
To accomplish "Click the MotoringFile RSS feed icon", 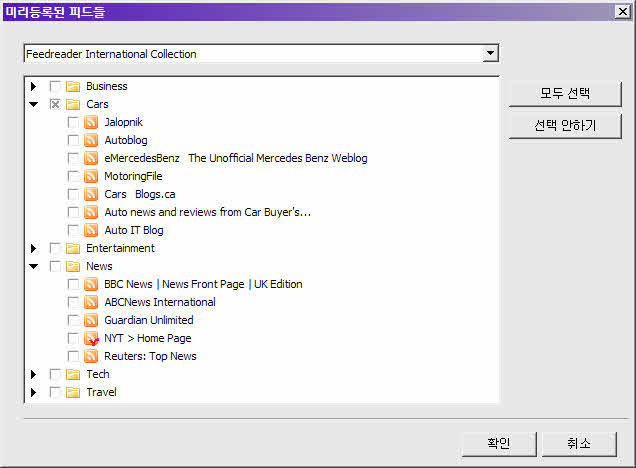I will (x=91, y=176).
